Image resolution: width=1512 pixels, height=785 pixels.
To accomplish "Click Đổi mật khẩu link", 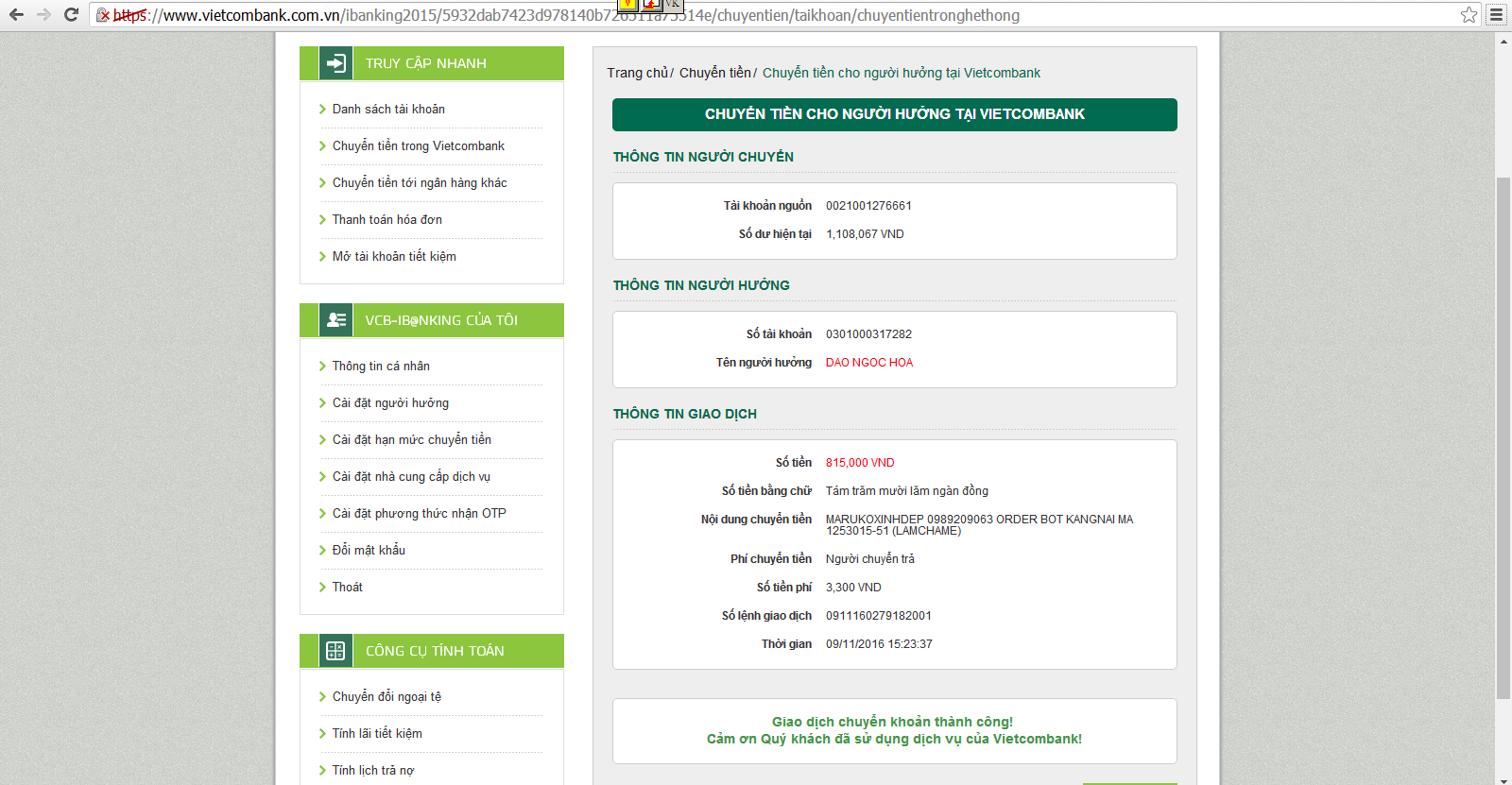I will [x=368, y=551].
